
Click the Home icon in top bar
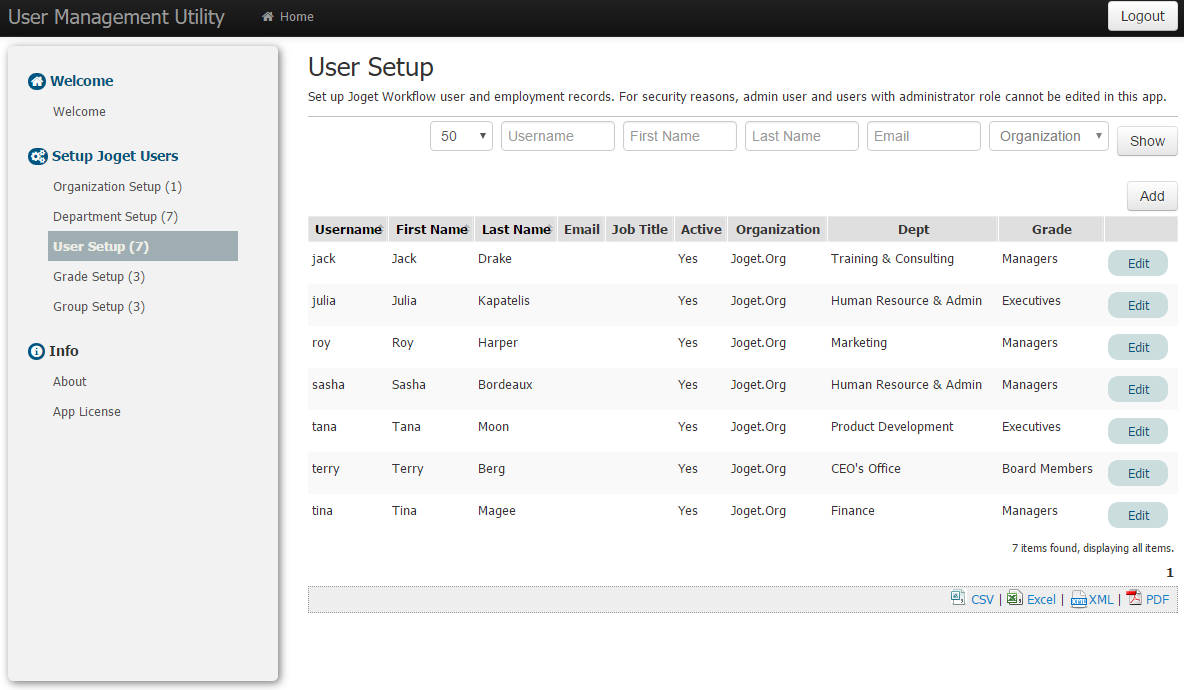pyautogui.click(x=268, y=17)
